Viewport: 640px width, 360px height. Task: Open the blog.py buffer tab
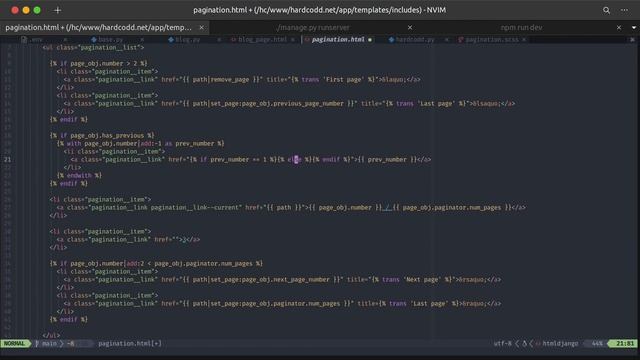[x=188, y=40]
